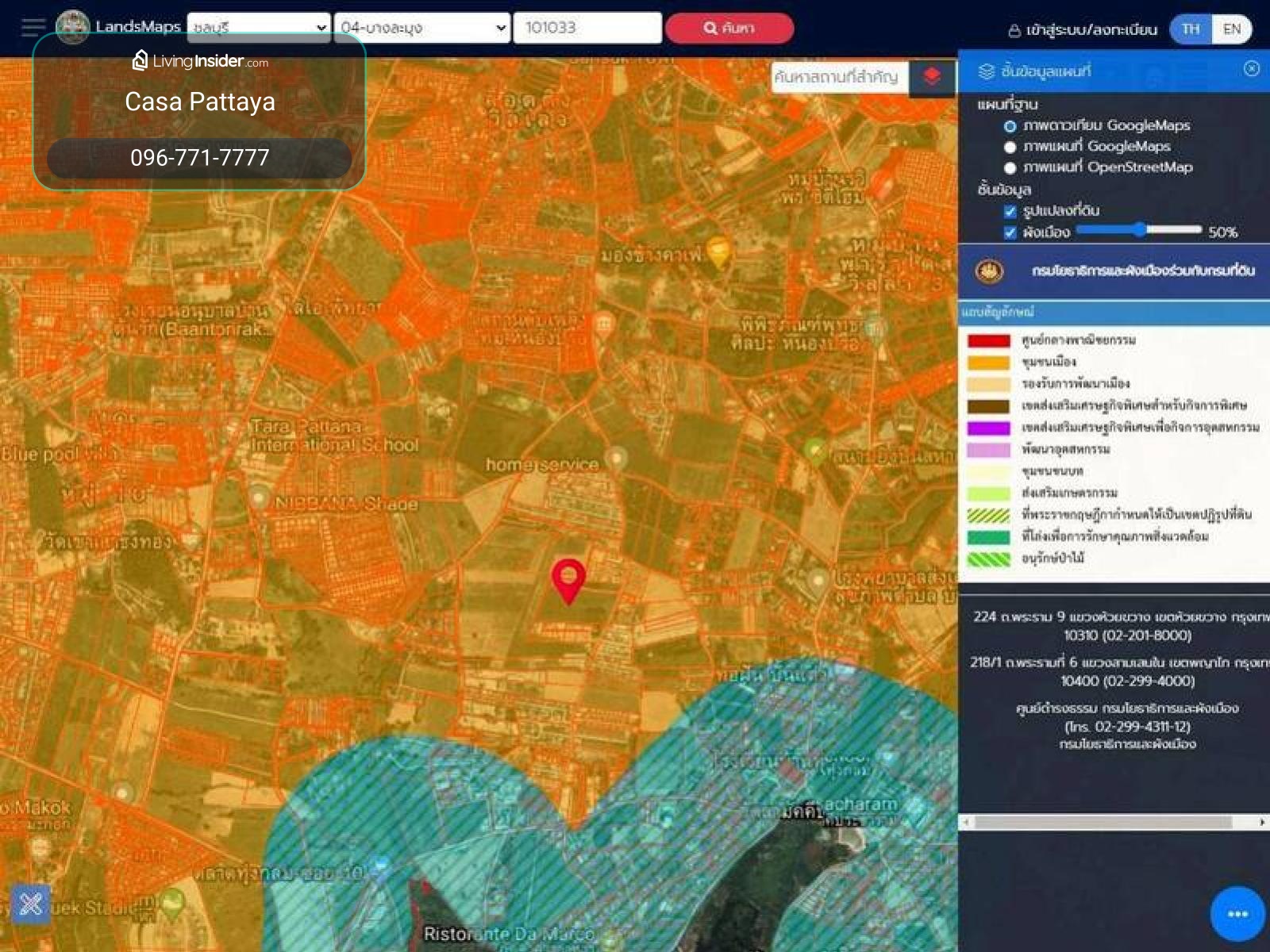Toggle the city plan layer checkbox
1270x952 pixels.
[1010, 232]
